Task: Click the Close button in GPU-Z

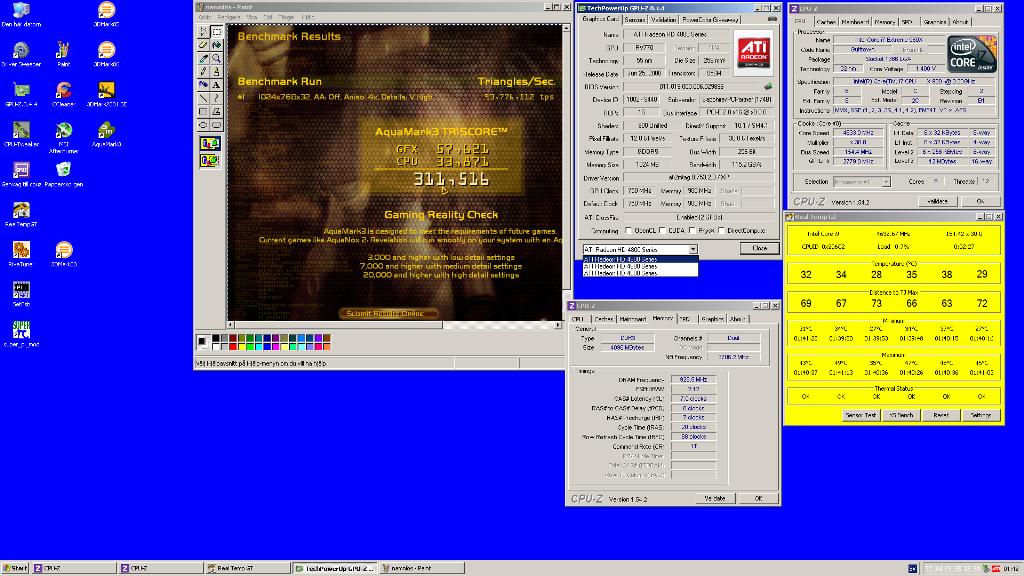Action: 759,248
